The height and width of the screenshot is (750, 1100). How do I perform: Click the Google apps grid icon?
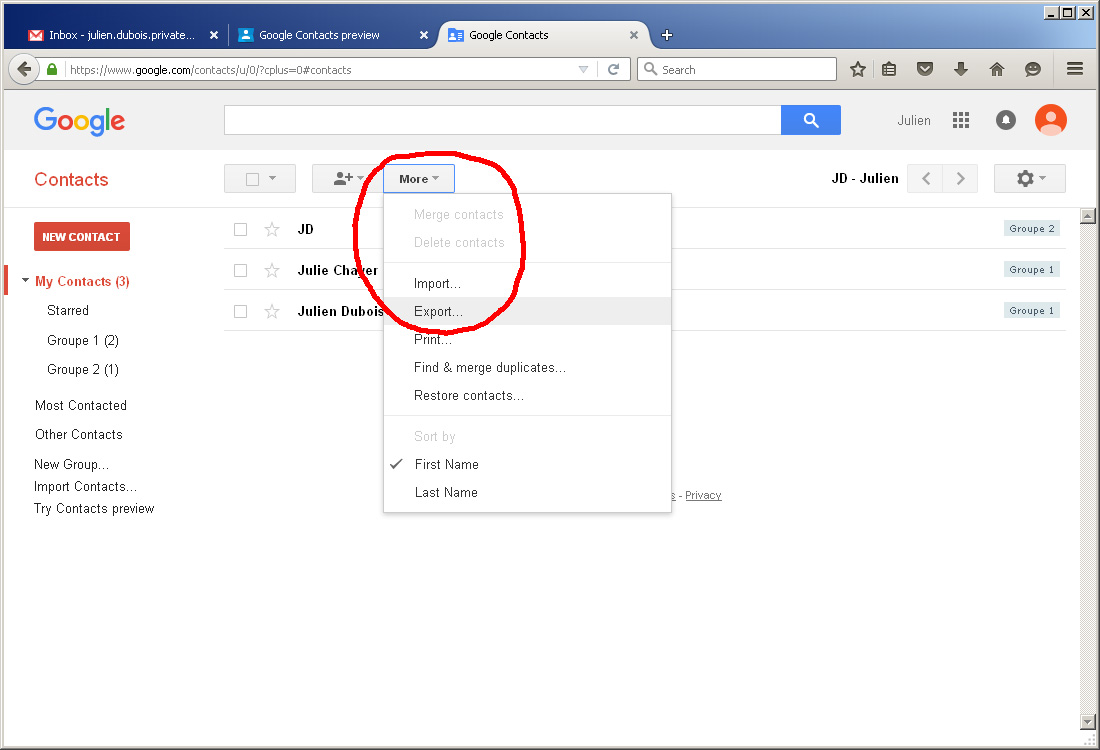click(961, 120)
